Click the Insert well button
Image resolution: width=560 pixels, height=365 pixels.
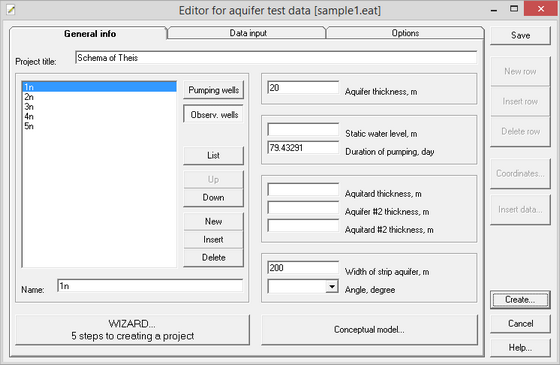(214, 239)
